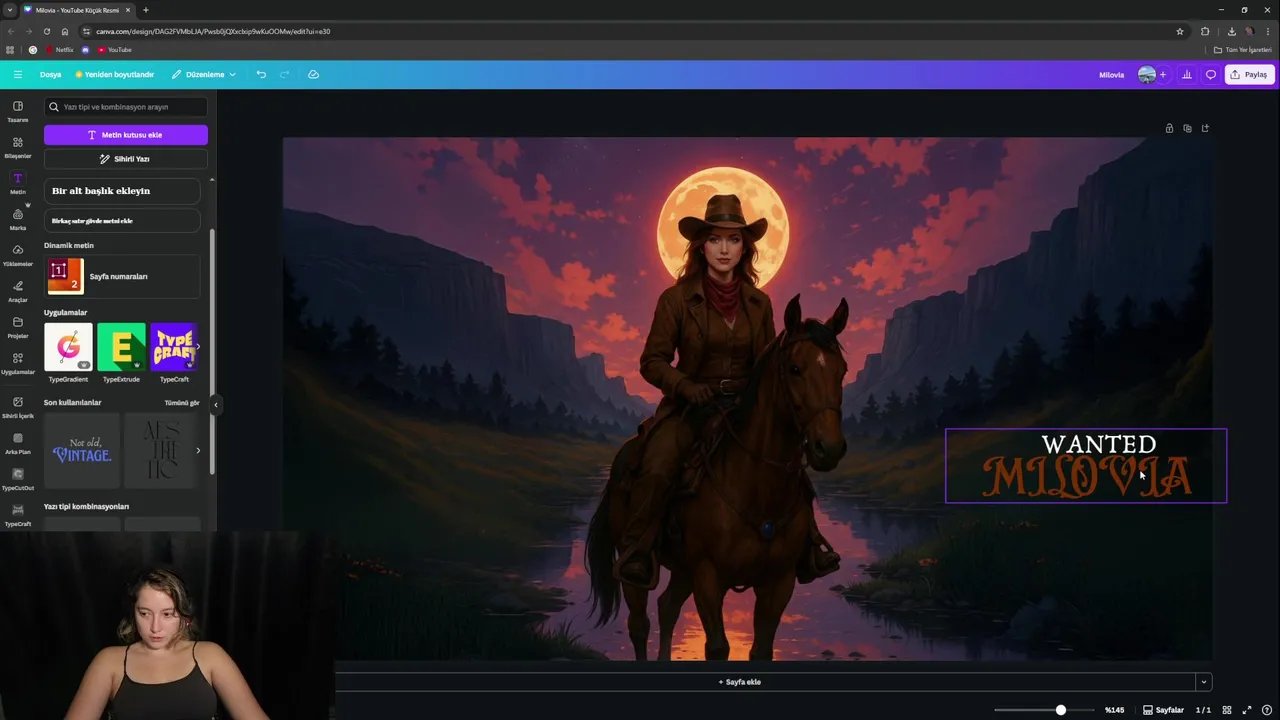Open the Canva hamburger menu
1280x720 pixels.
coord(17,74)
